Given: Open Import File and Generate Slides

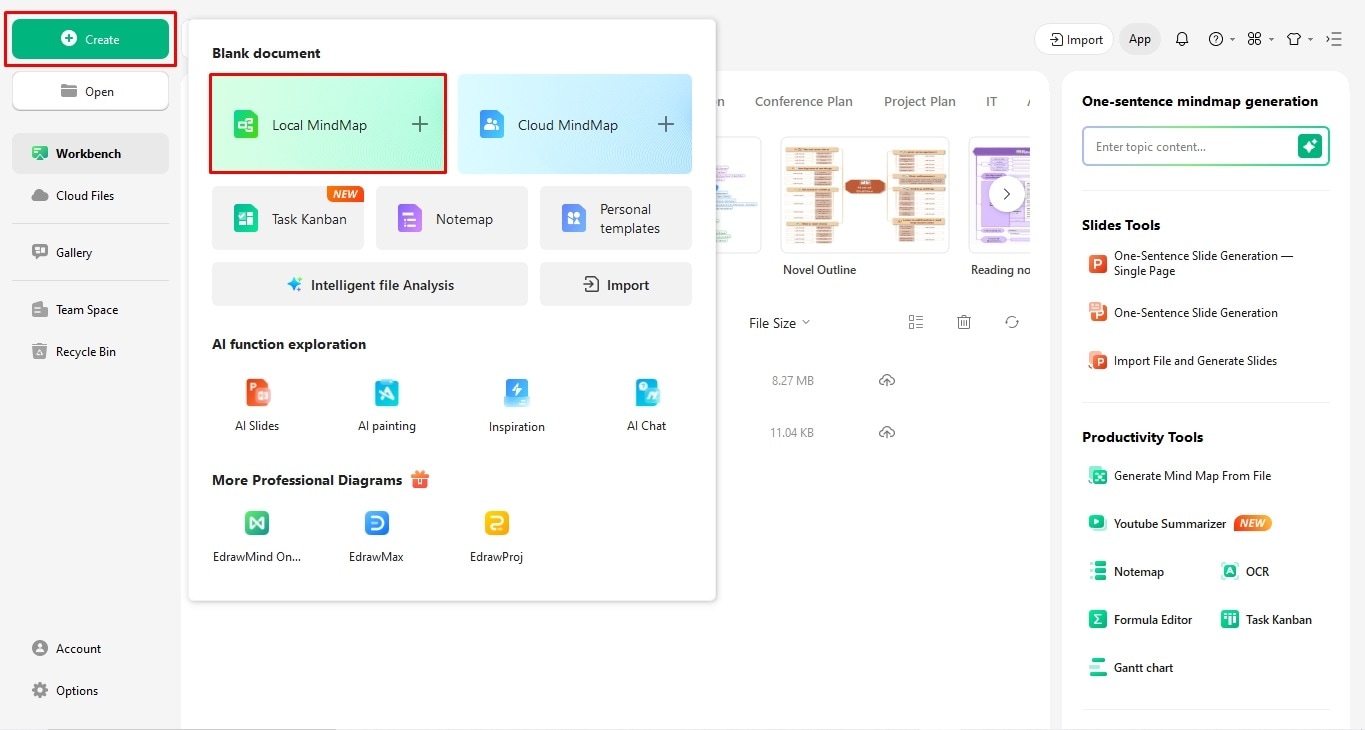Looking at the screenshot, I should pos(1183,360).
